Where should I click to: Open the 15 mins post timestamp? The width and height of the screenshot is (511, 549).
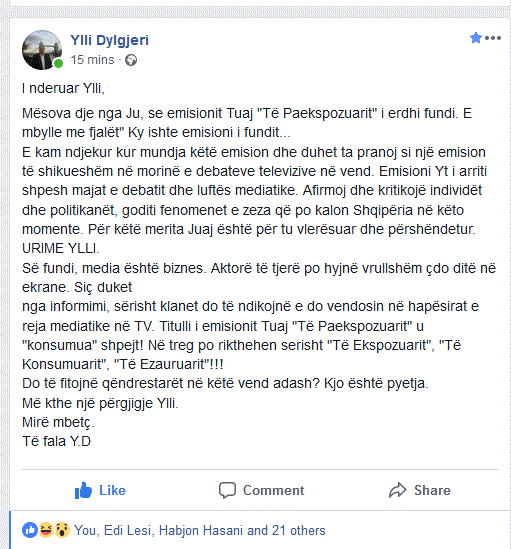[x=92, y=60]
